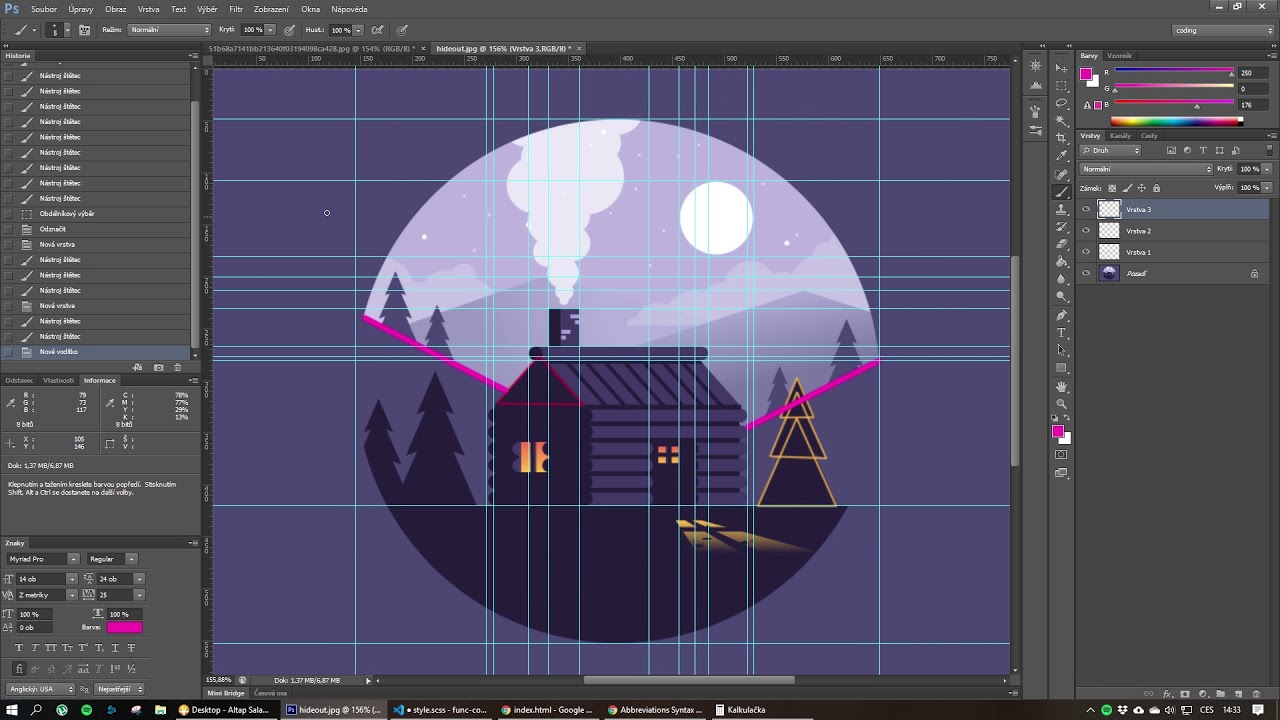1280x720 pixels.
Task: Select the Hand tool
Action: (1061, 387)
